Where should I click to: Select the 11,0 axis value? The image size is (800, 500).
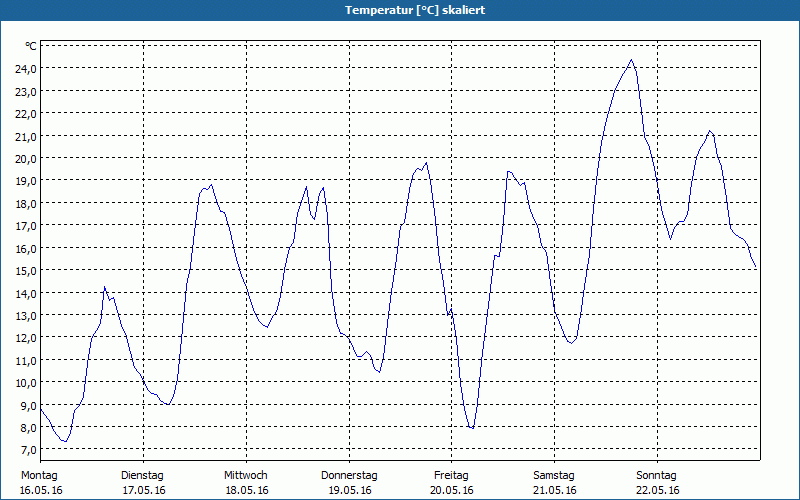click(26, 360)
